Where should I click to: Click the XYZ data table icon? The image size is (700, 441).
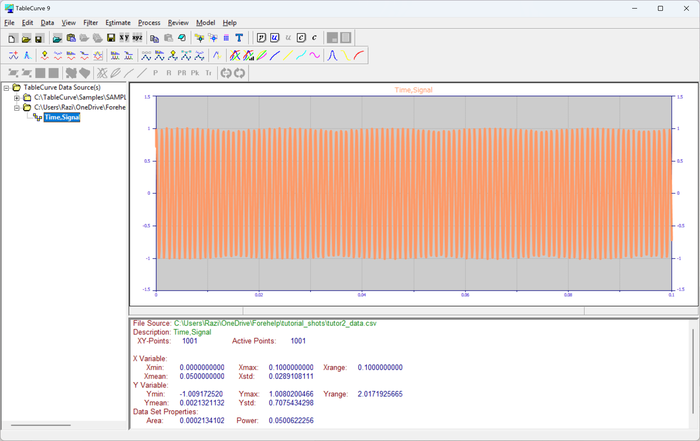[x=137, y=38]
